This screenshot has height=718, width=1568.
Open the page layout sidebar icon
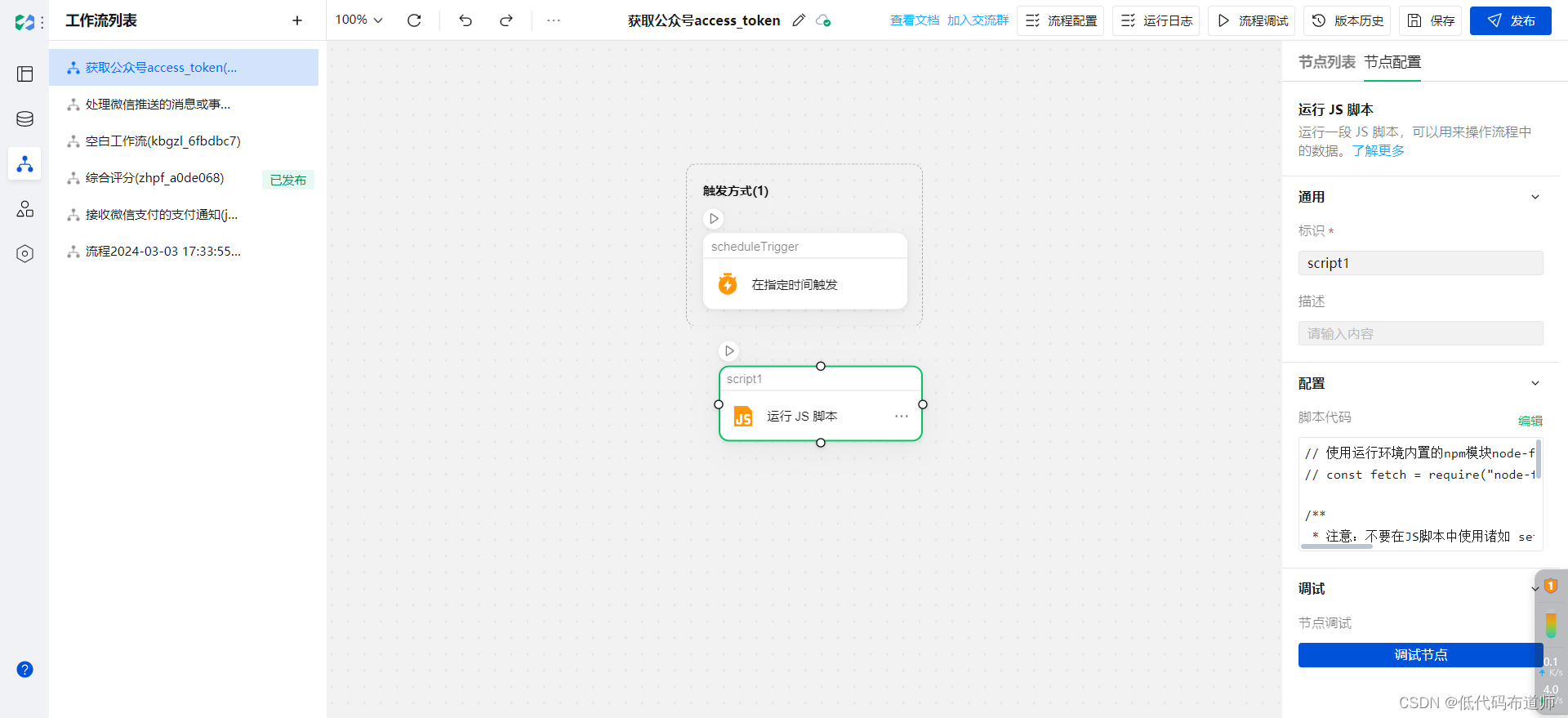coord(25,74)
